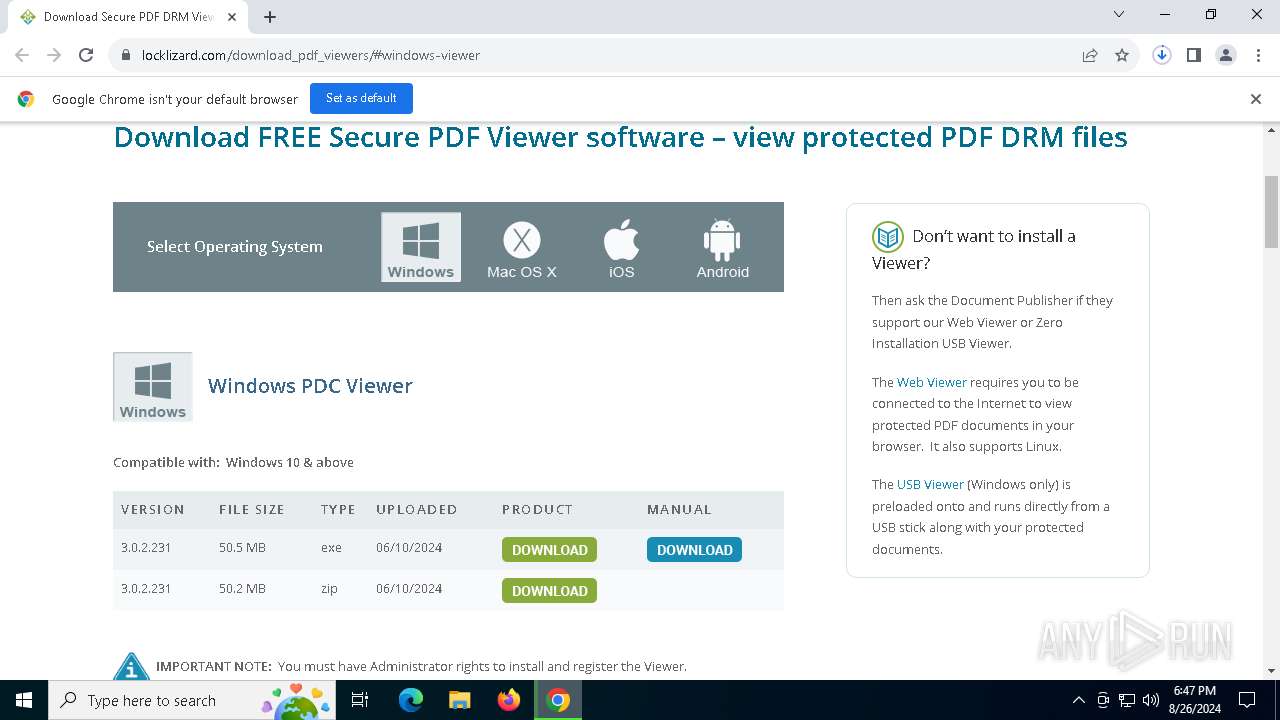The width and height of the screenshot is (1280, 720).
Task: Click the zip type cell
Action: [329, 589]
